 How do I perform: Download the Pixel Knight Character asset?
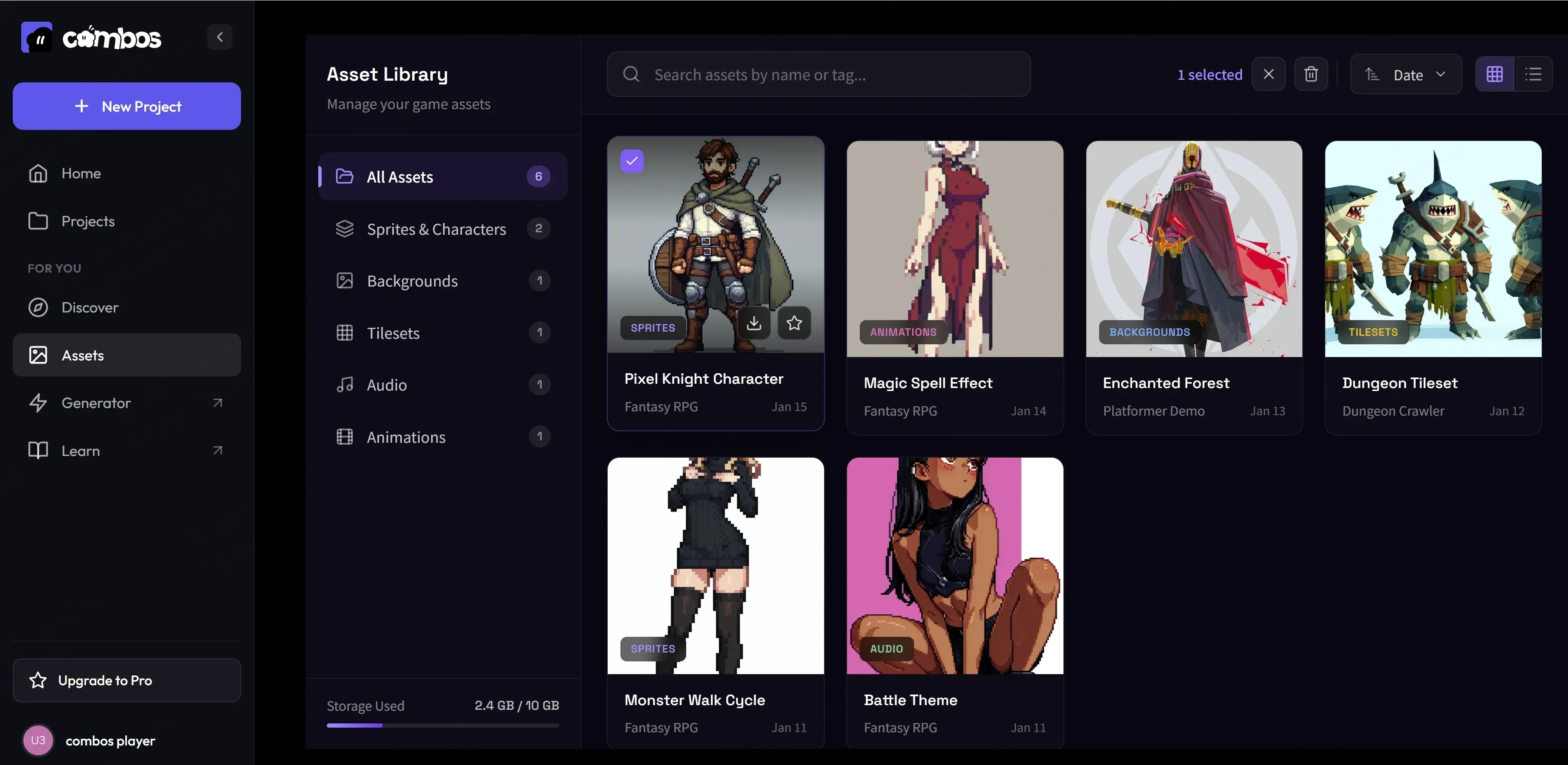pos(754,323)
